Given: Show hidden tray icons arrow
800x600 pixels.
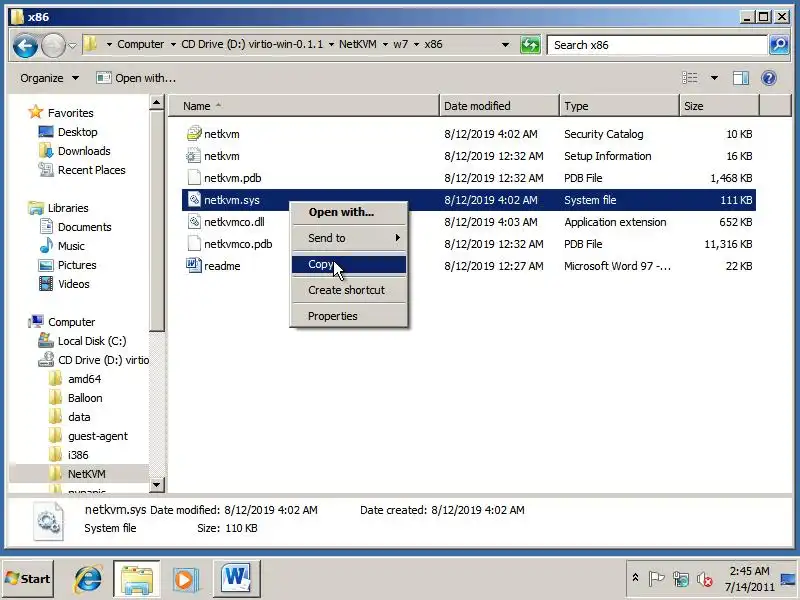Looking at the screenshot, I should tap(635, 578).
